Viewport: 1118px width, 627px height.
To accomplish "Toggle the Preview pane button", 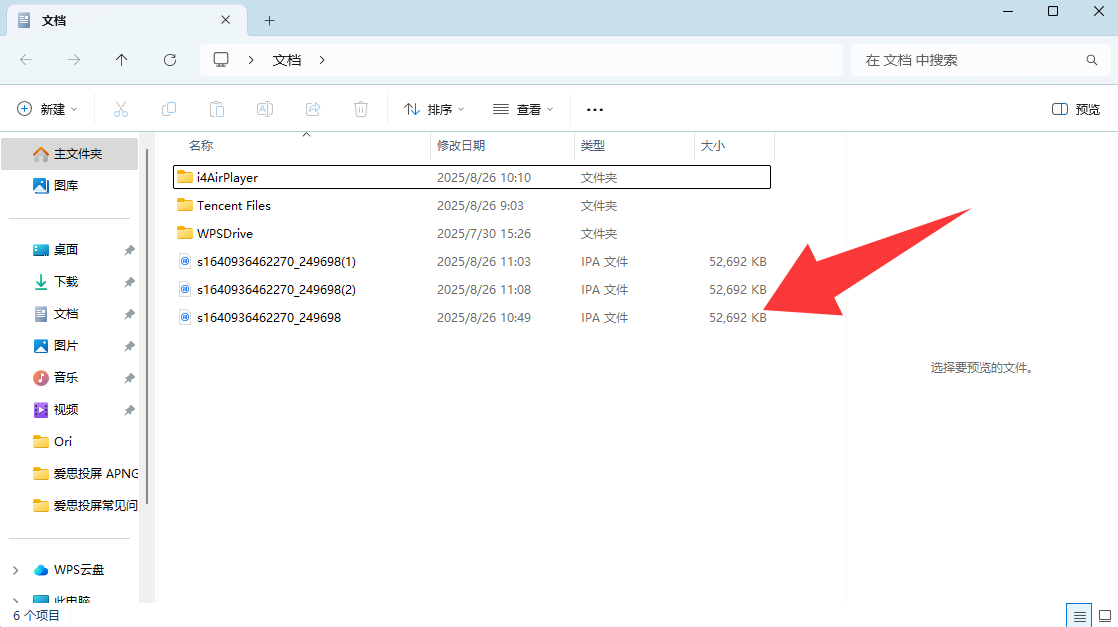I will click(x=1076, y=109).
